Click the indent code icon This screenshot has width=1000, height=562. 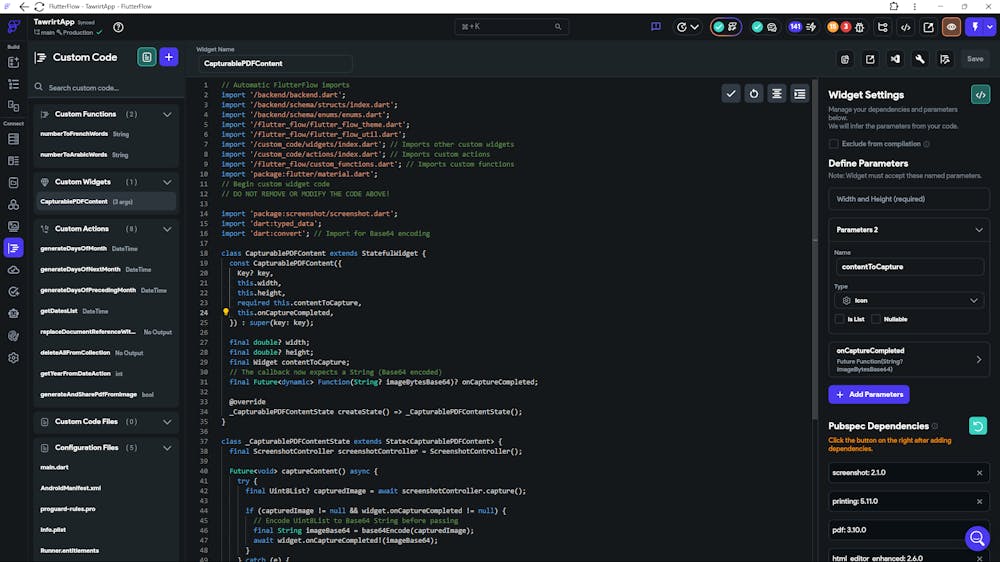pos(800,94)
